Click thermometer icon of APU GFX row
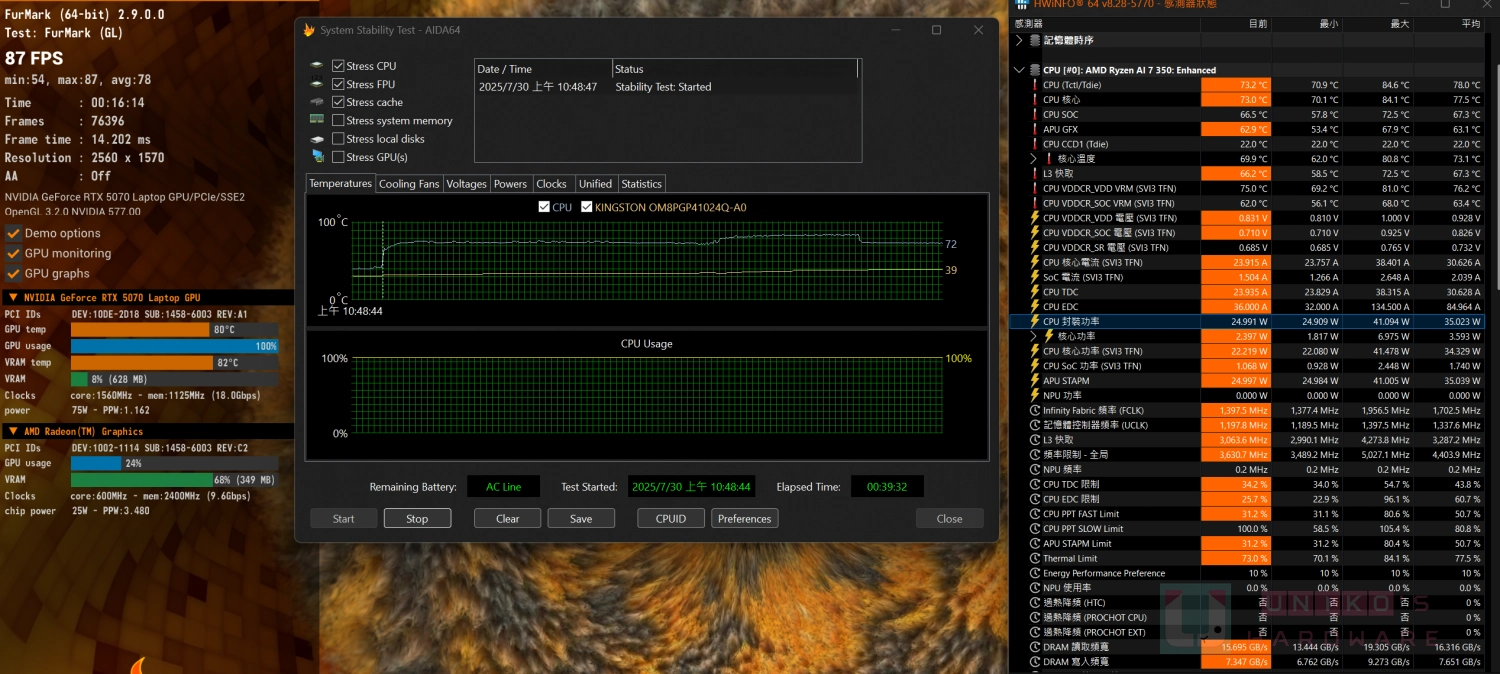The image size is (1500, 674). point(1035,129)
